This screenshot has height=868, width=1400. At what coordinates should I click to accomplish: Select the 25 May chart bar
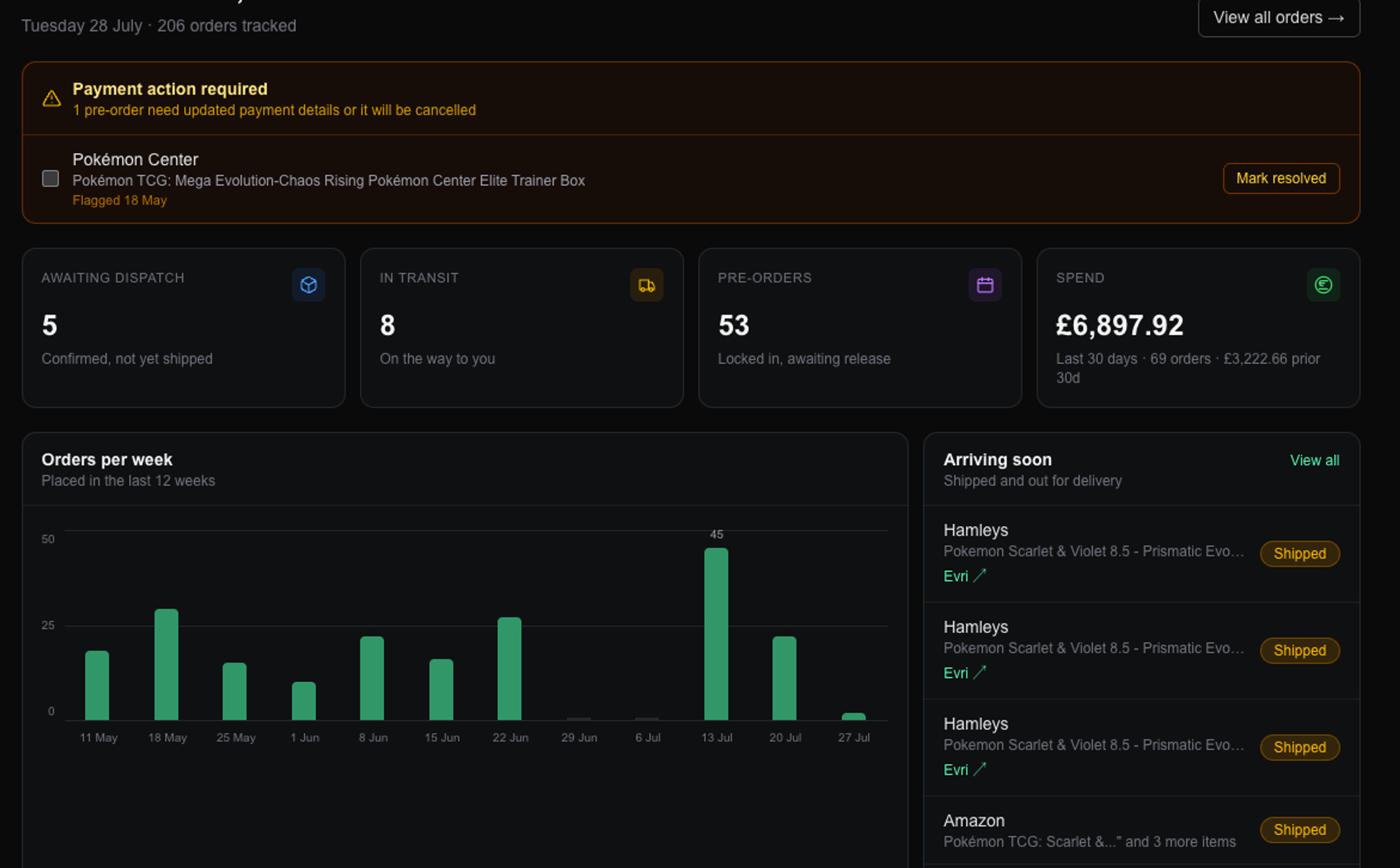[234, 691]
